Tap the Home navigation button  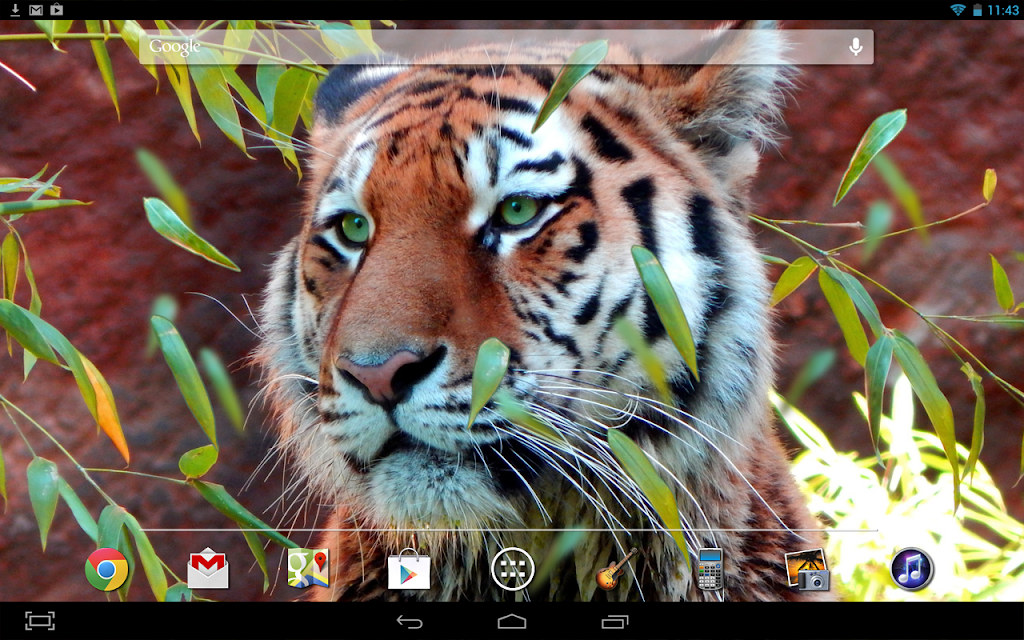click(x=512, y=621)
